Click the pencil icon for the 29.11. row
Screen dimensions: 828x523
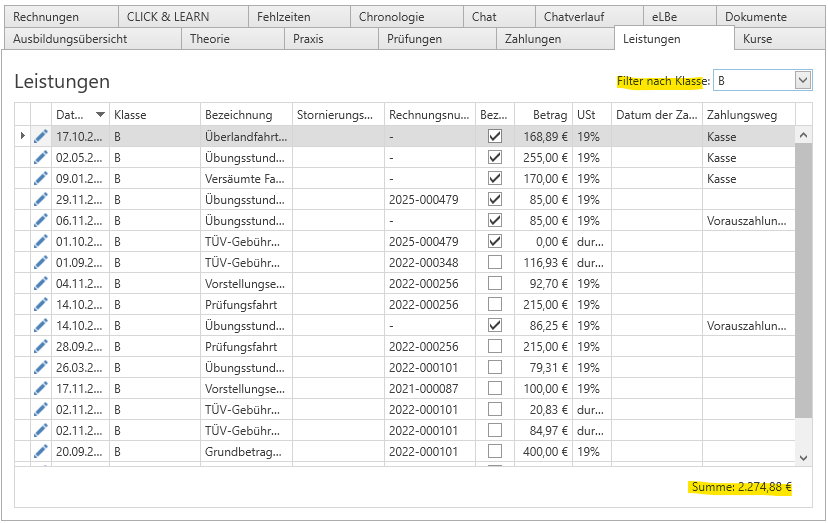tap(41, 200)
